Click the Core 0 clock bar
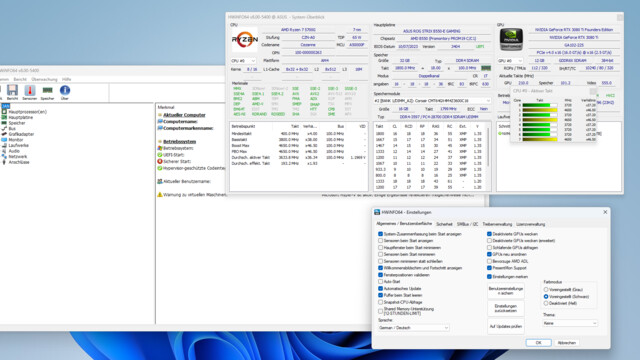This screenshot has width=640, height=360. pos(540,105)
